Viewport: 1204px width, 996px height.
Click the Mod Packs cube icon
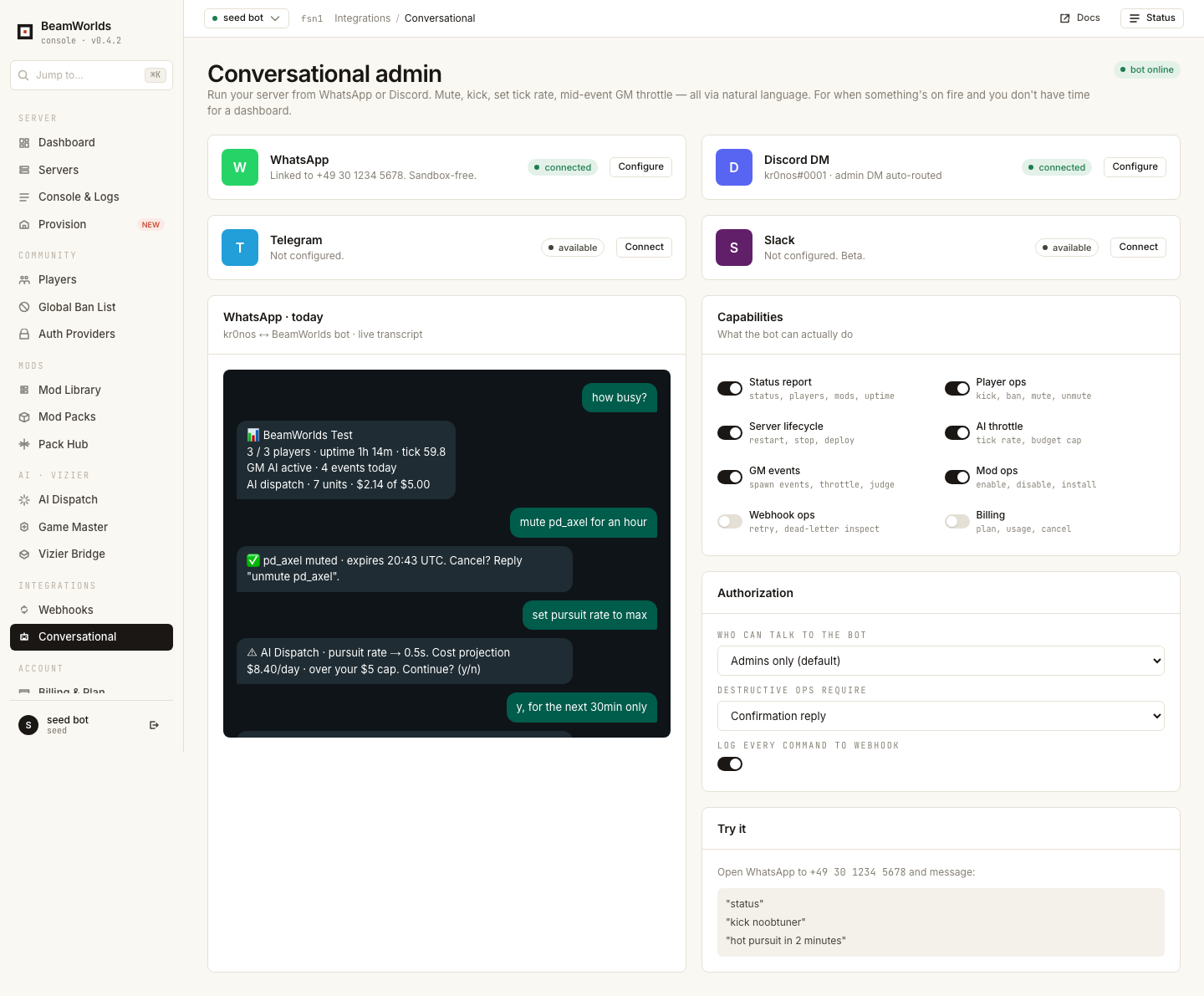point(24,417)
